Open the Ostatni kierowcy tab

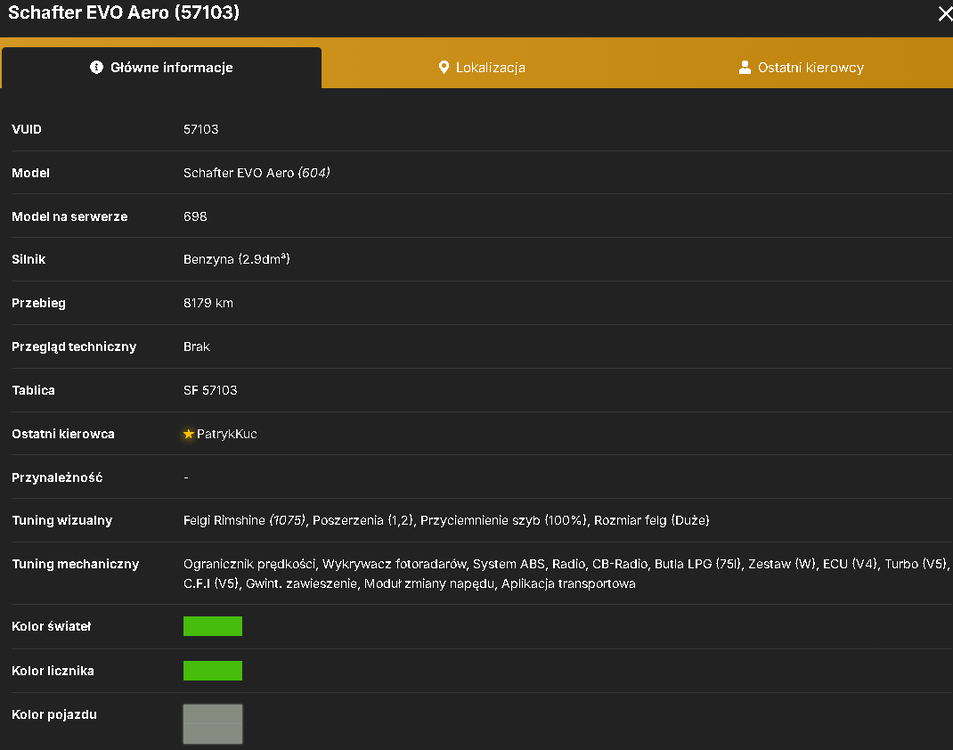(801, 67)
